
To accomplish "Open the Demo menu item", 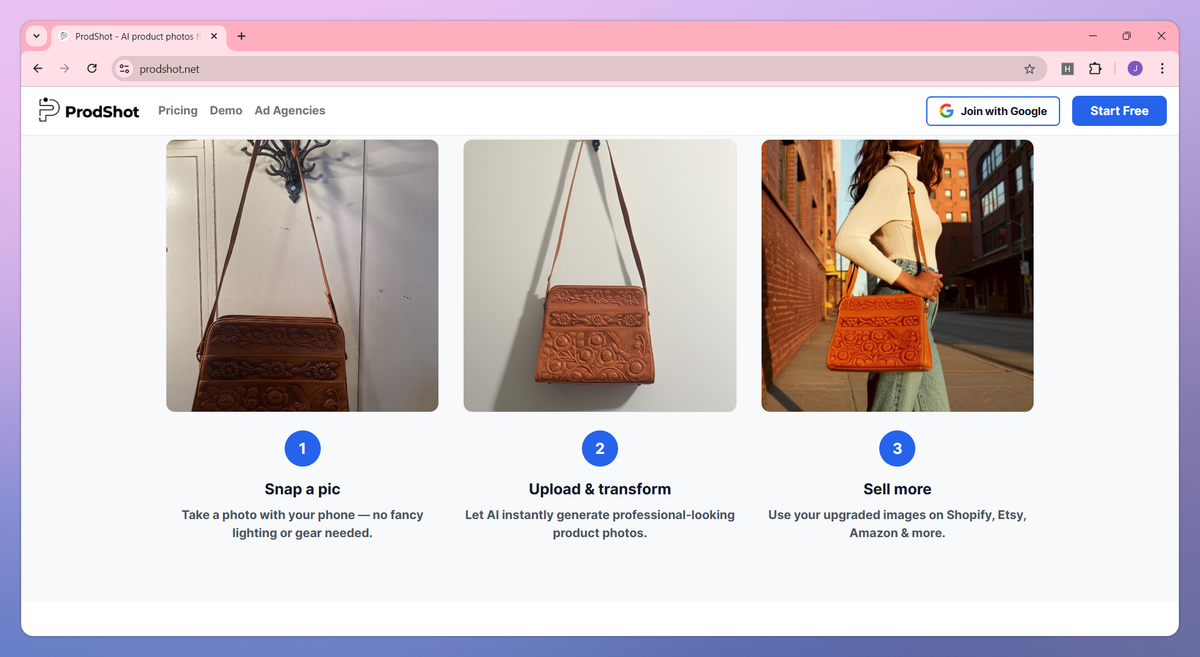I will point(226,111).
